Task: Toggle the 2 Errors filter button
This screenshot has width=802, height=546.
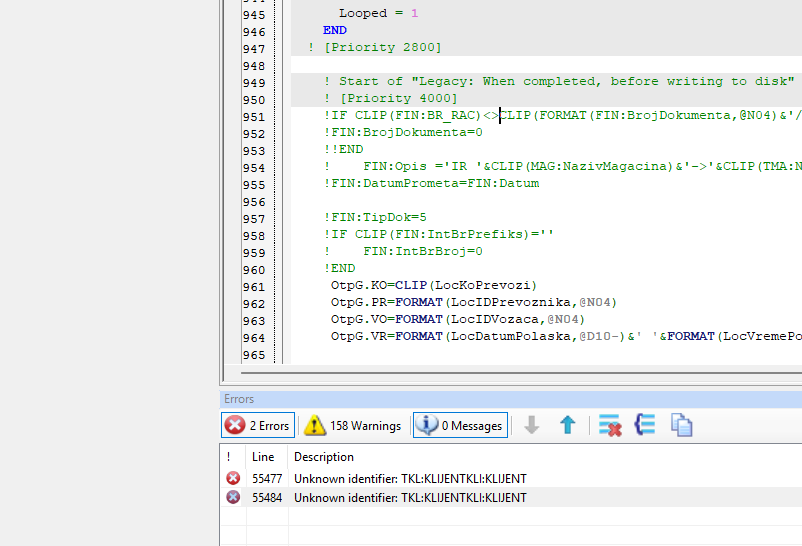Action: pos(258,425)
